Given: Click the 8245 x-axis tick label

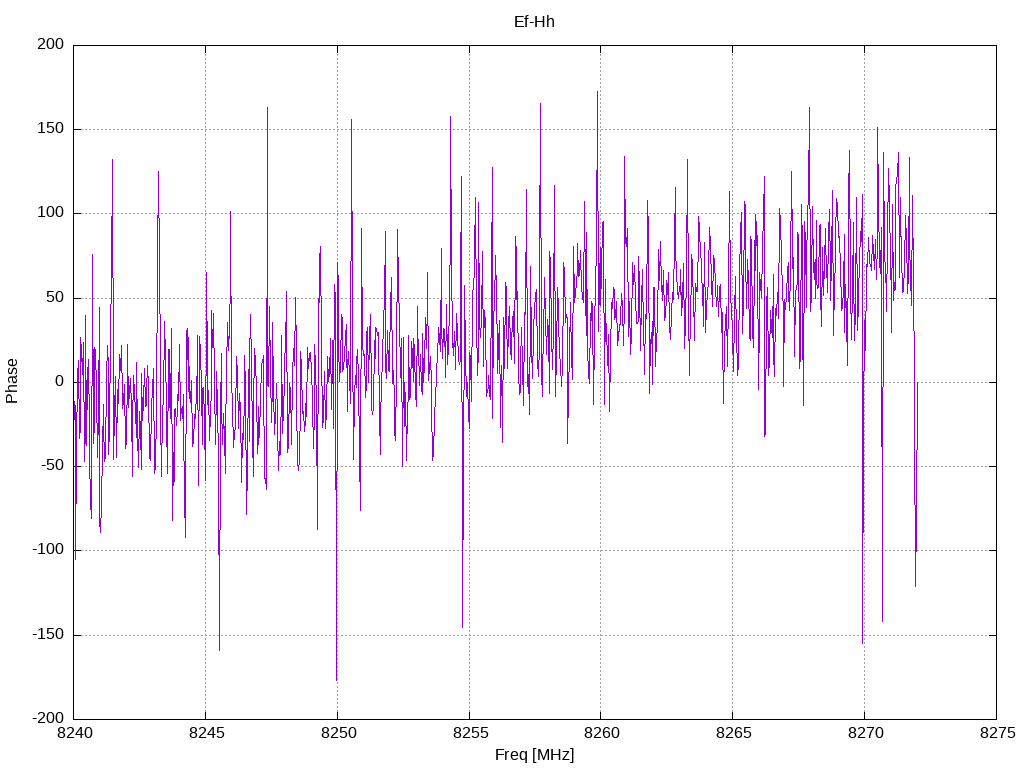Looking at the screenshot, I should click(x=206, y=733).
